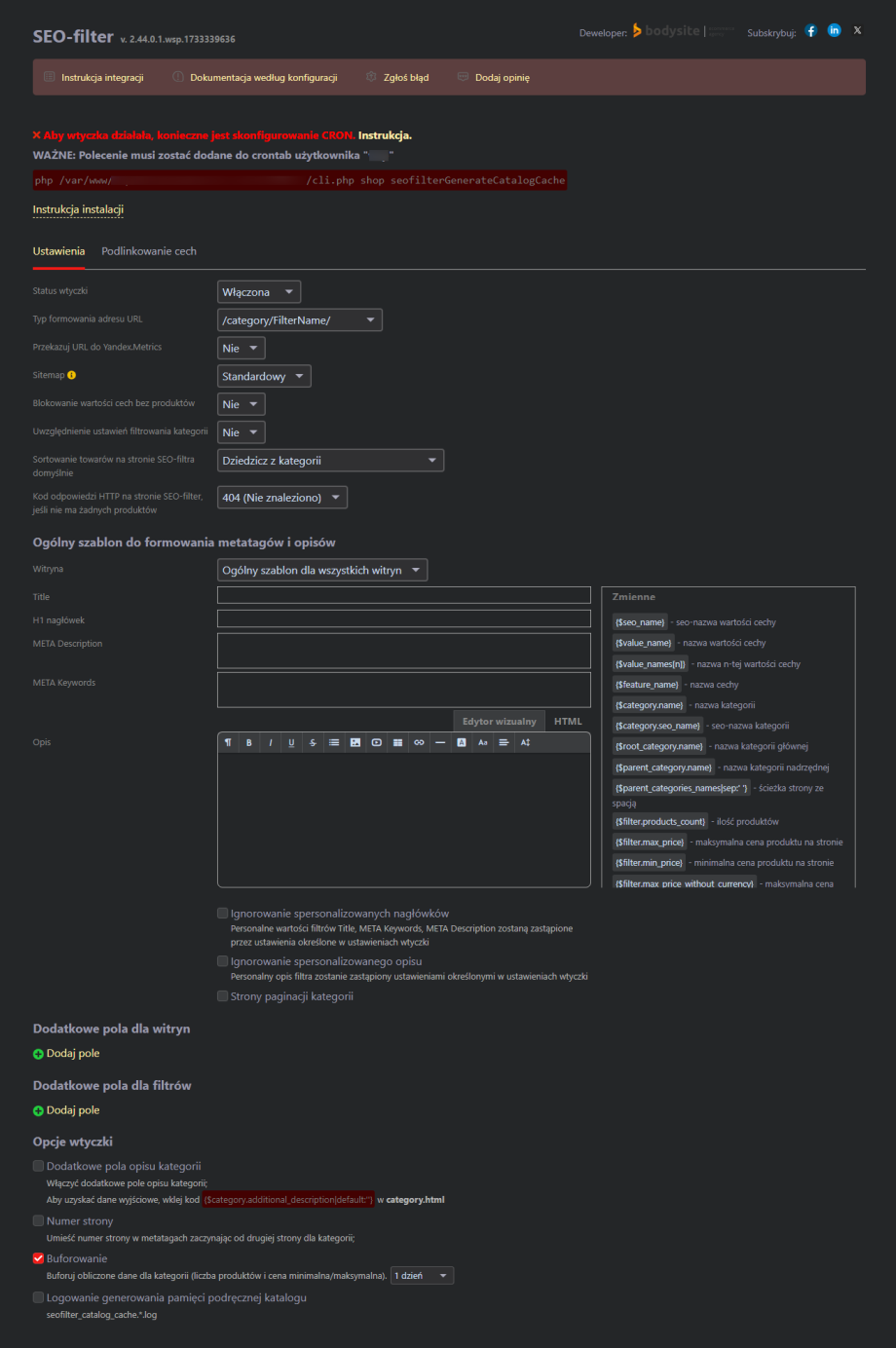Image resolution: width=896 pixels, height=1348 pixels.
Task: Open the Instrukcja instalacji link
Action: point(78,209)
